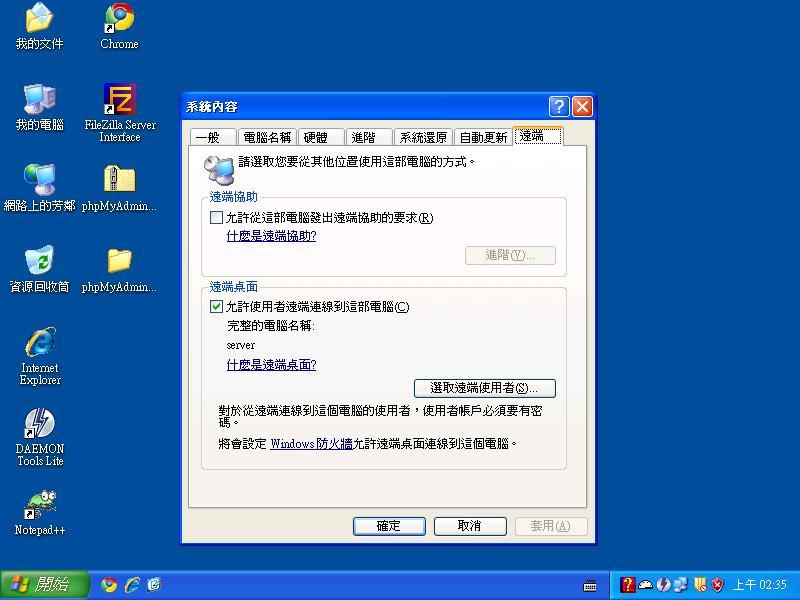Viewport: 800px width, 600px height.
Task: Switch to the 電腦名稱 tab
Action: [x=267, y=138]
